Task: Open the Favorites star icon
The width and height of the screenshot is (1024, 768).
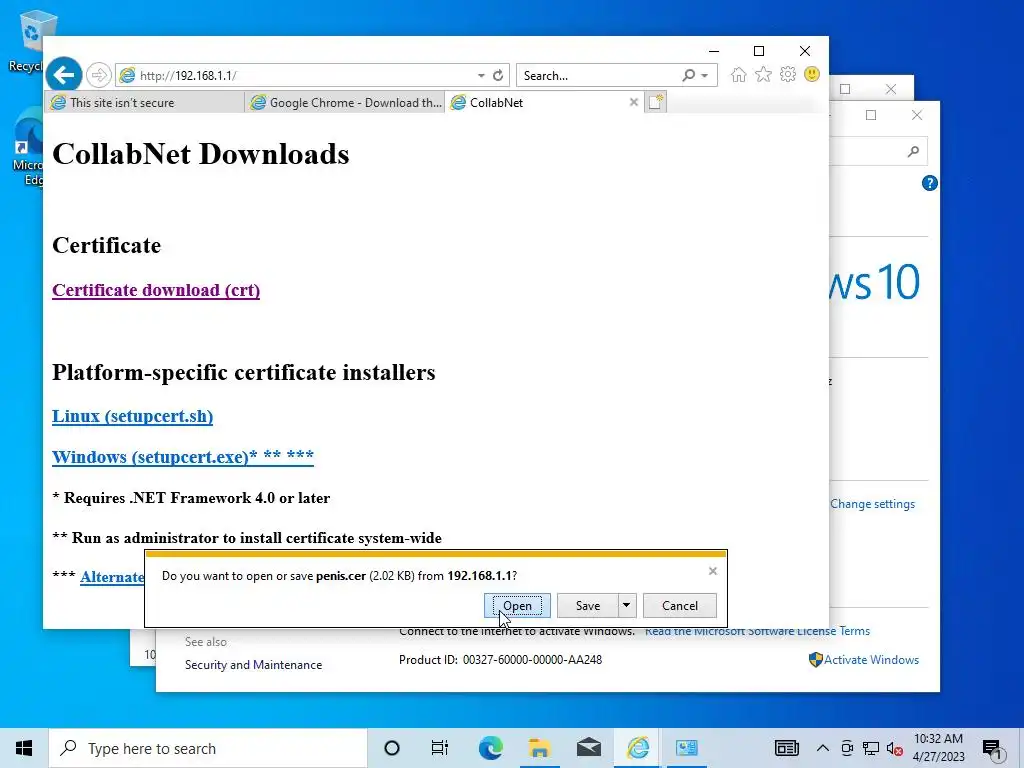Action: point(763,74)
